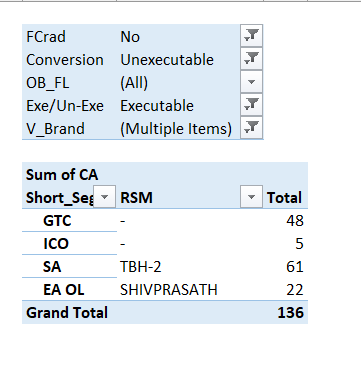Screen dimensions: 361x382
Task: Select the OB_FL label cell
Action: pyautogui.click(x=70, y=82)
